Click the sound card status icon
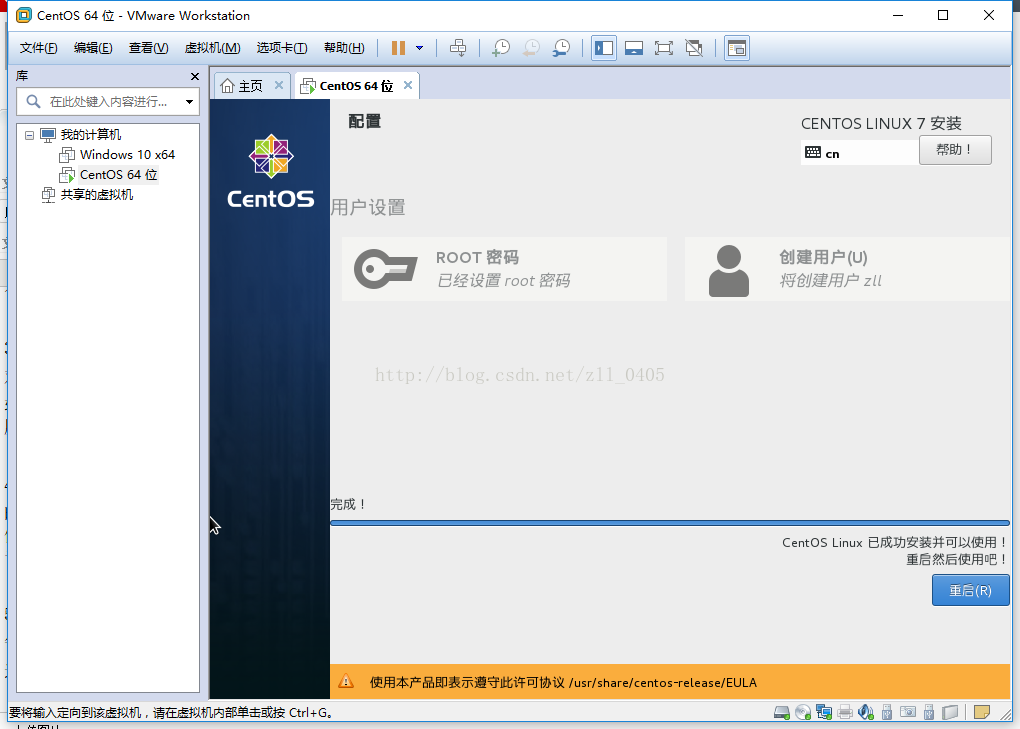The image size is (1020, 729). point(866,712)
